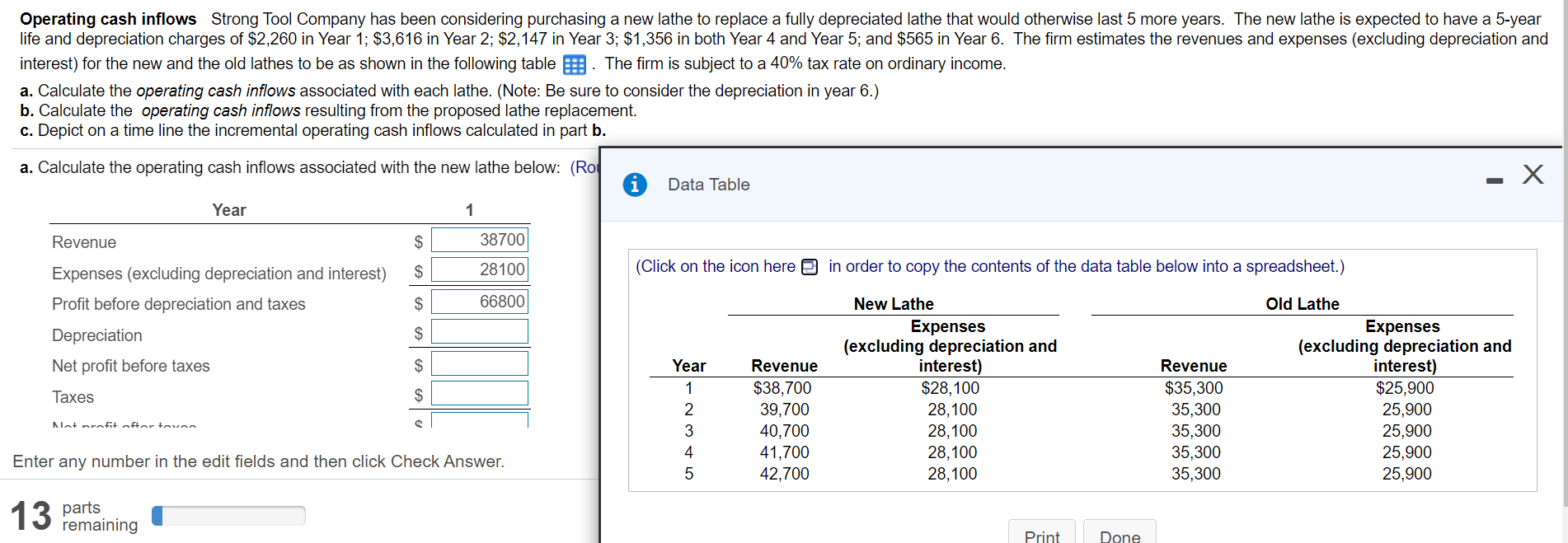Close the Data Table window

click(x=1533, y=174)
